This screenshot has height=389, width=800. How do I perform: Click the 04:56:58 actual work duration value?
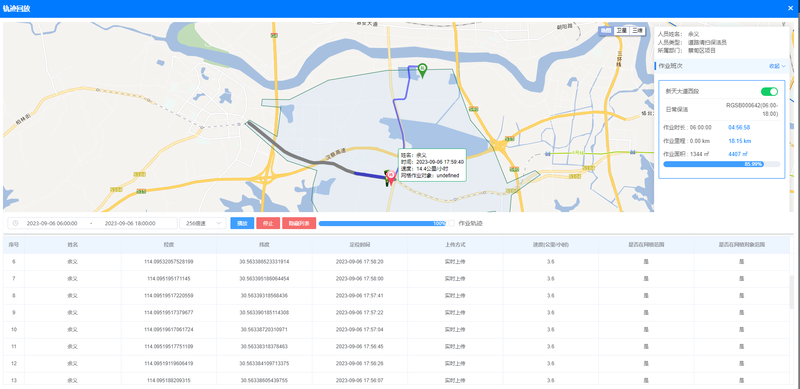click(739, 127)
